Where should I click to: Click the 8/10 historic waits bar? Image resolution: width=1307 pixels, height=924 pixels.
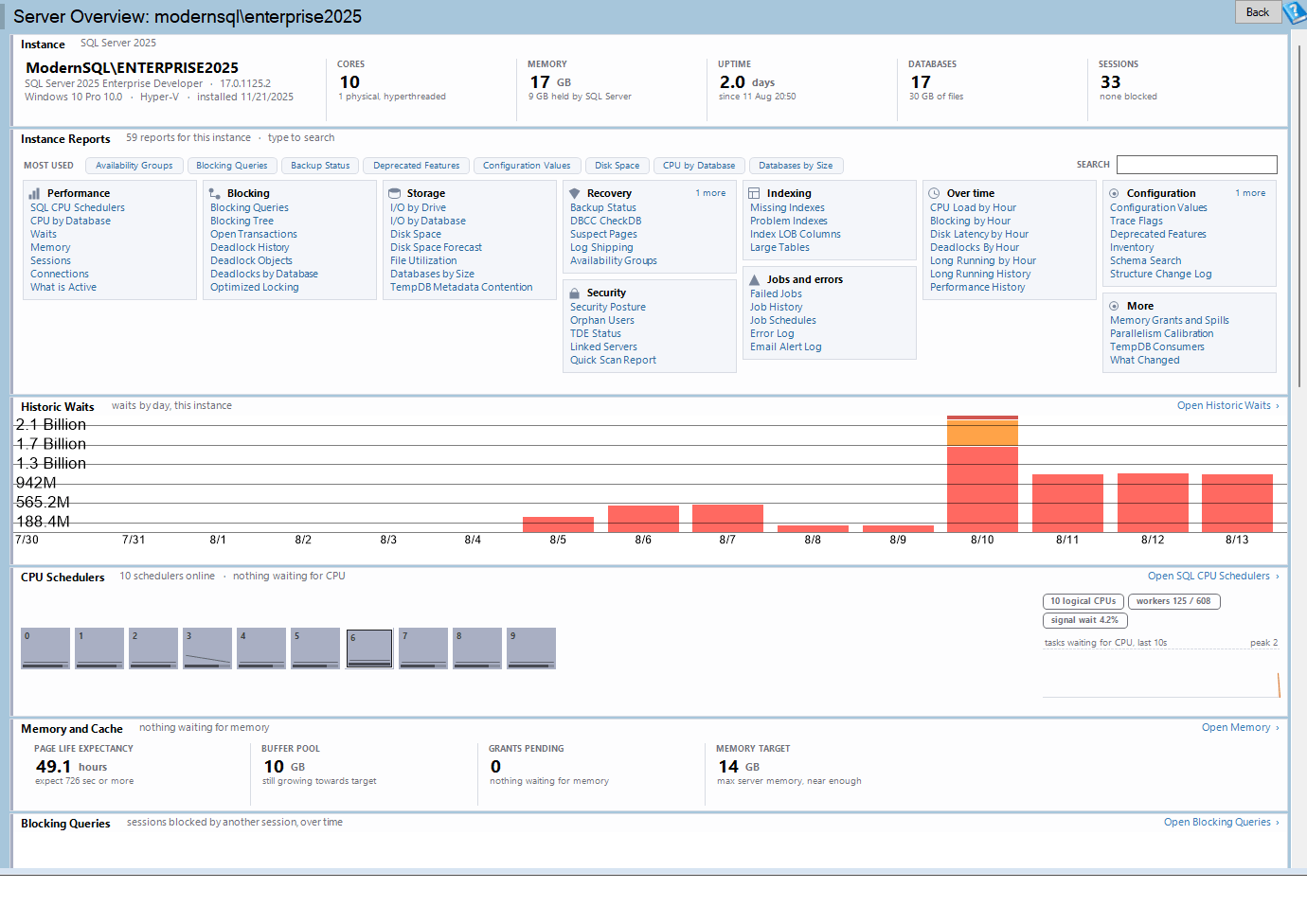[x=982, y=473]
